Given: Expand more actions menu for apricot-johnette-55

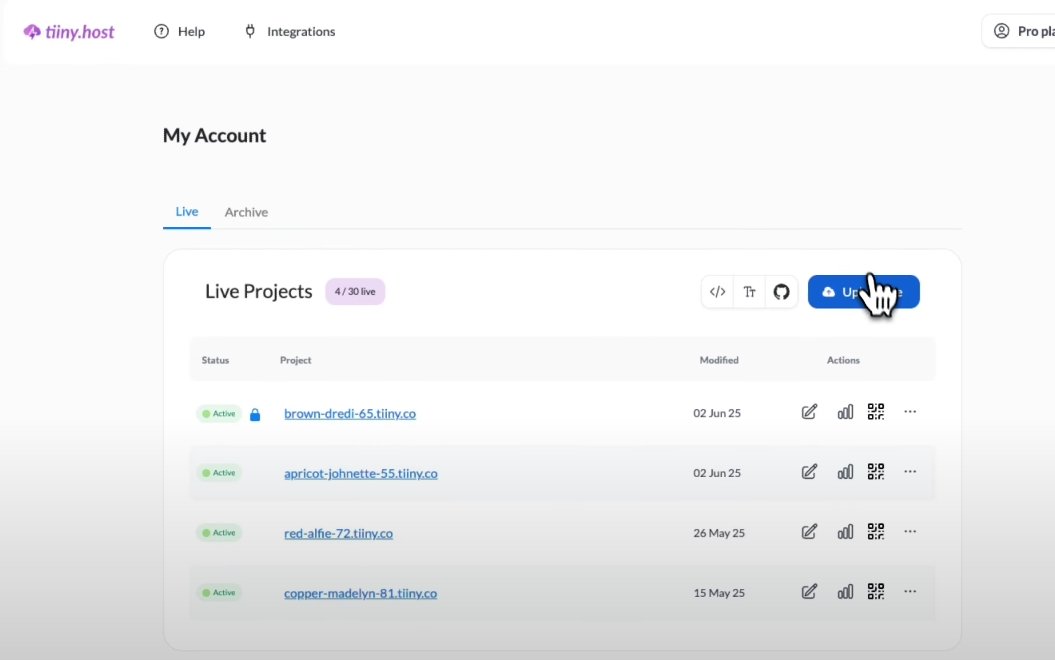Looking at the screenshot, I should pos(910,472).
